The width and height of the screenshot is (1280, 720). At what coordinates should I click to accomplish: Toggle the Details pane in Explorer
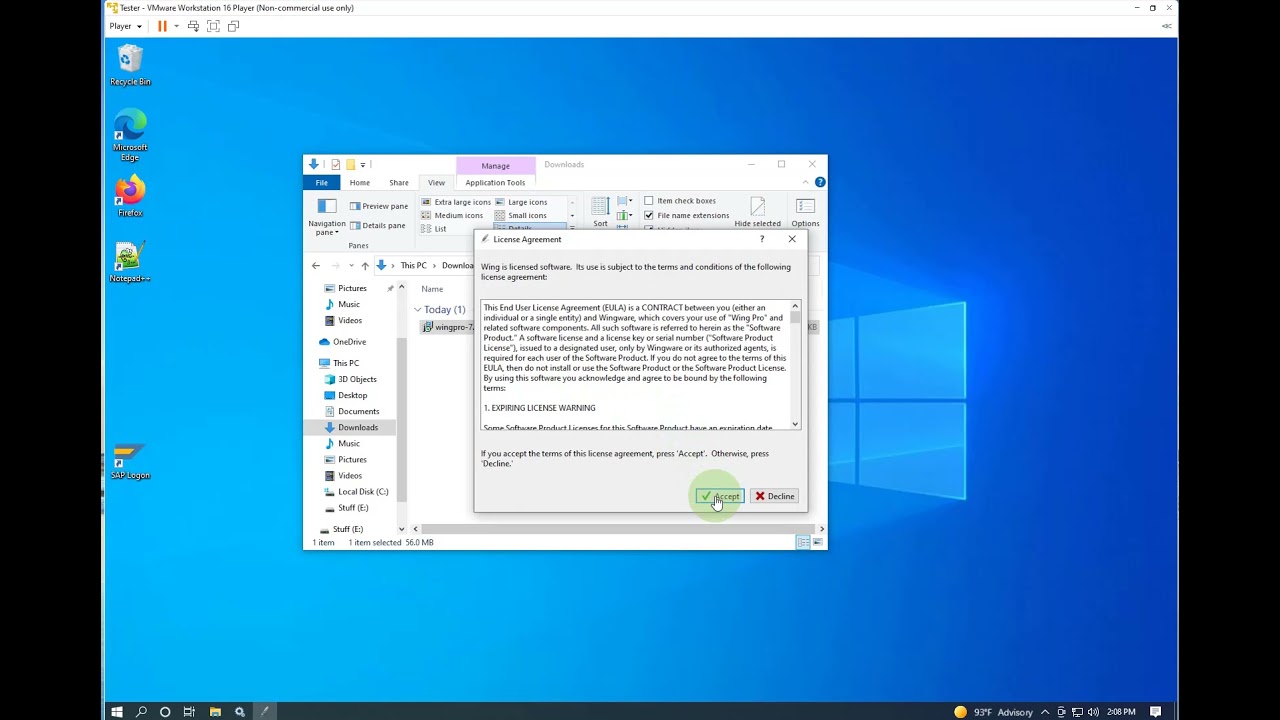tap(377, 225)
